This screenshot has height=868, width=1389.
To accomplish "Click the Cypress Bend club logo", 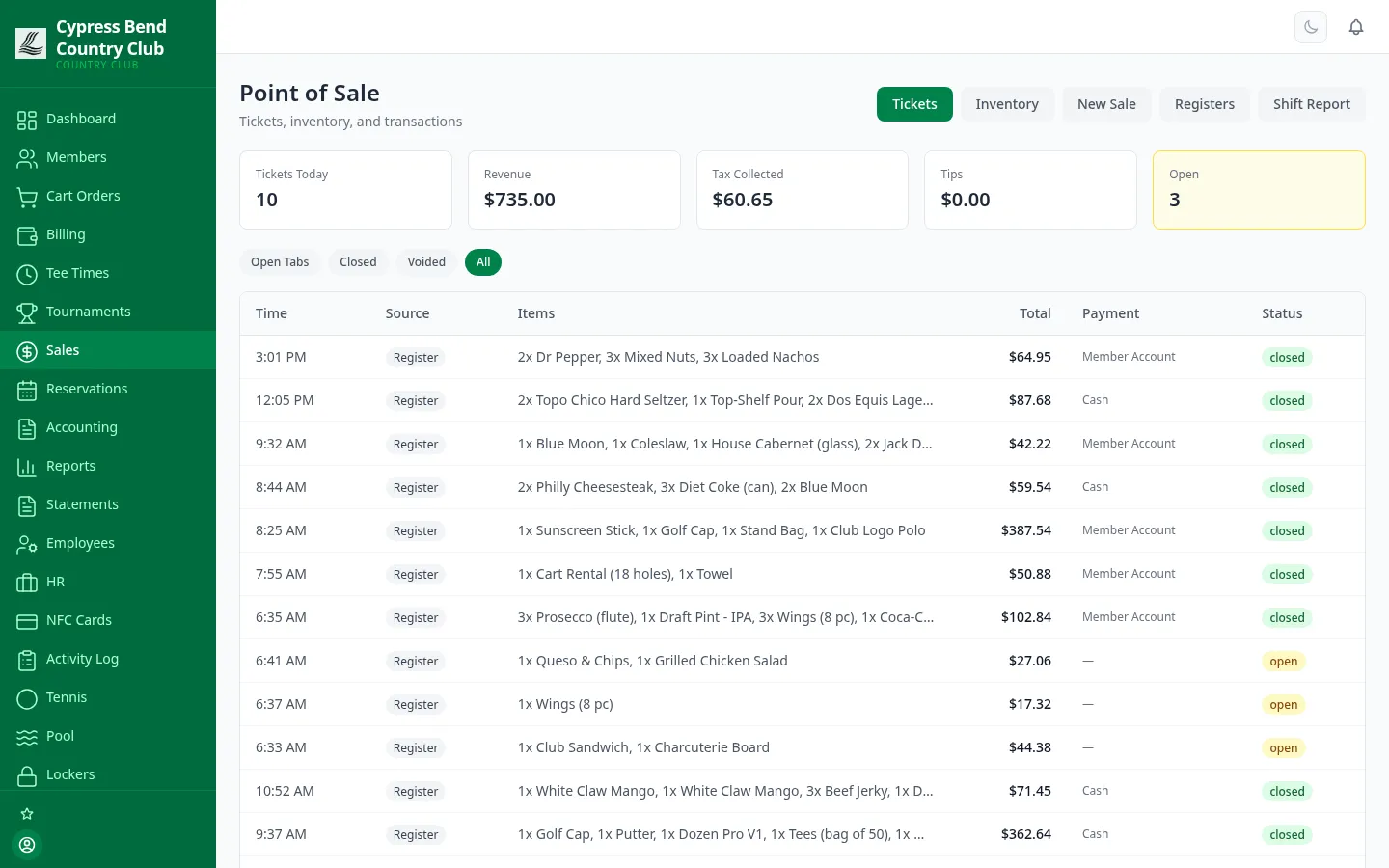I will tap(31, 43).
